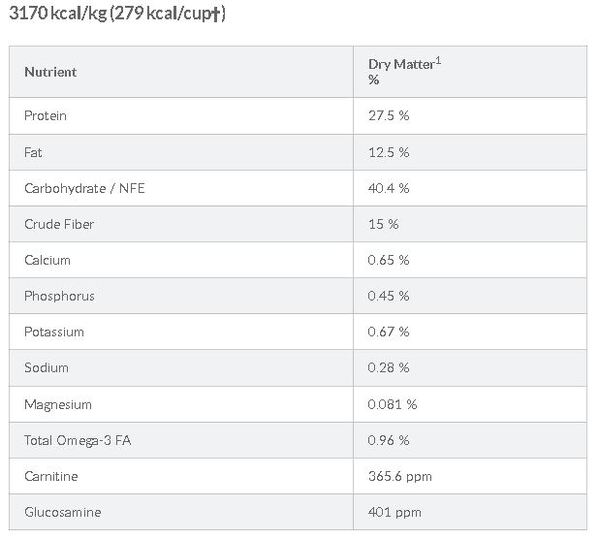Click the 15 % crude fiber value
Image resolution: width=599 pixels, height=539 pixels.
click(x=383, y=224)
